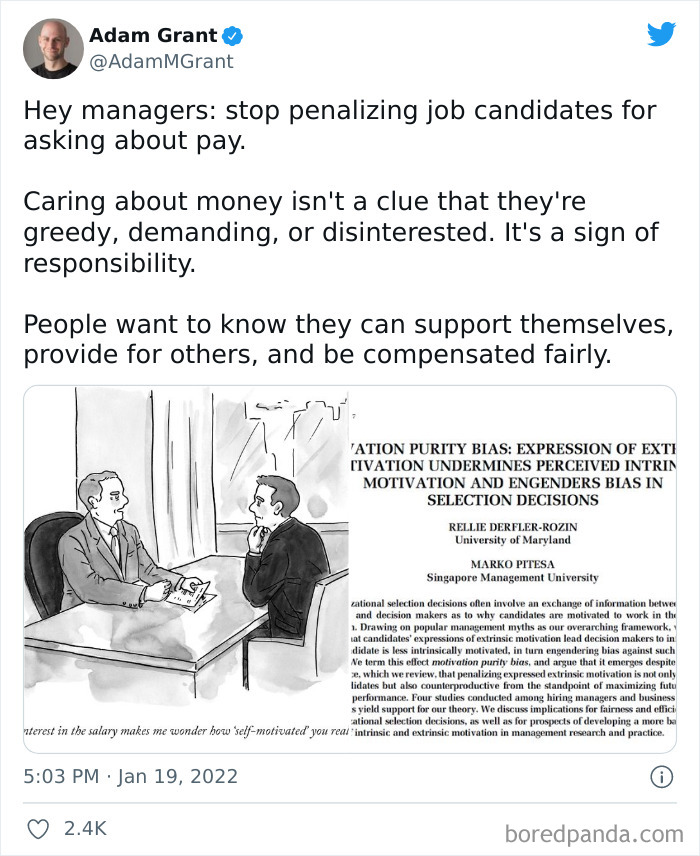Click the cartoon's salary caption text
The width and height of the screenshot is (700, 856).
pyautogui.click(x=185, y=733)
